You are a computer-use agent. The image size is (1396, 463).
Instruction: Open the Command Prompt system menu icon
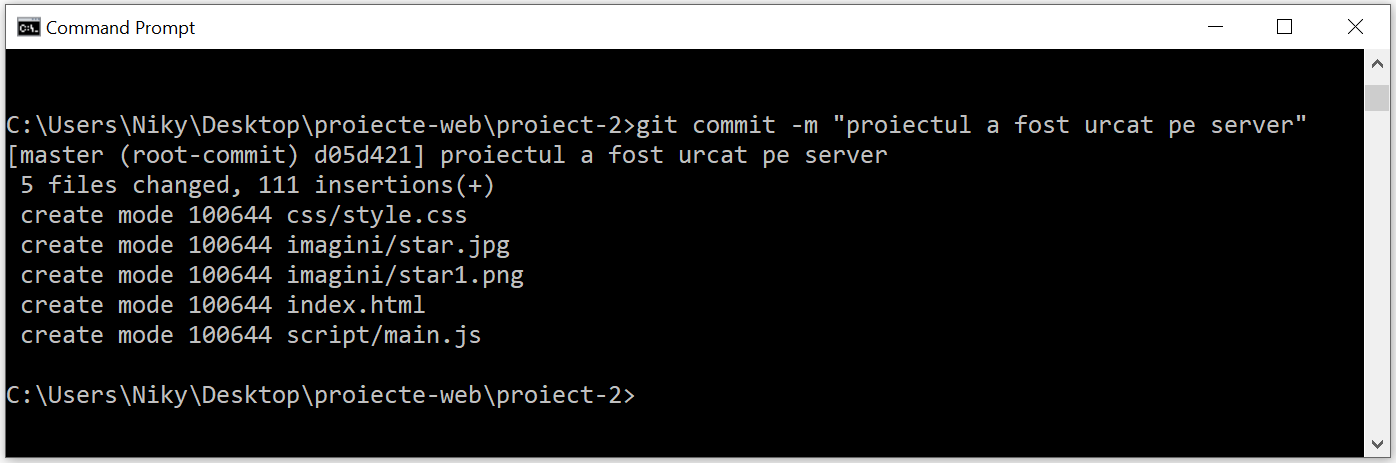pos(29,27)
